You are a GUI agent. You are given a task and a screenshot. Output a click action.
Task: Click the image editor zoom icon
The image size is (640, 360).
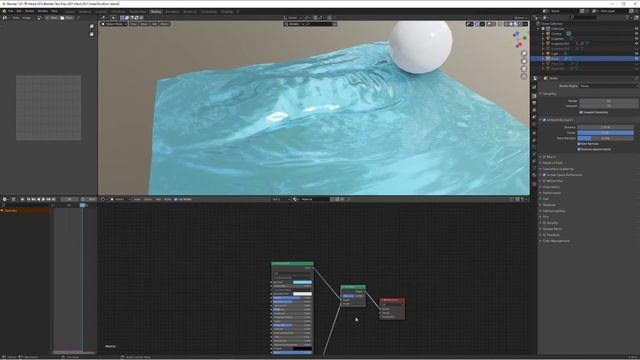(x=91, y=27)
